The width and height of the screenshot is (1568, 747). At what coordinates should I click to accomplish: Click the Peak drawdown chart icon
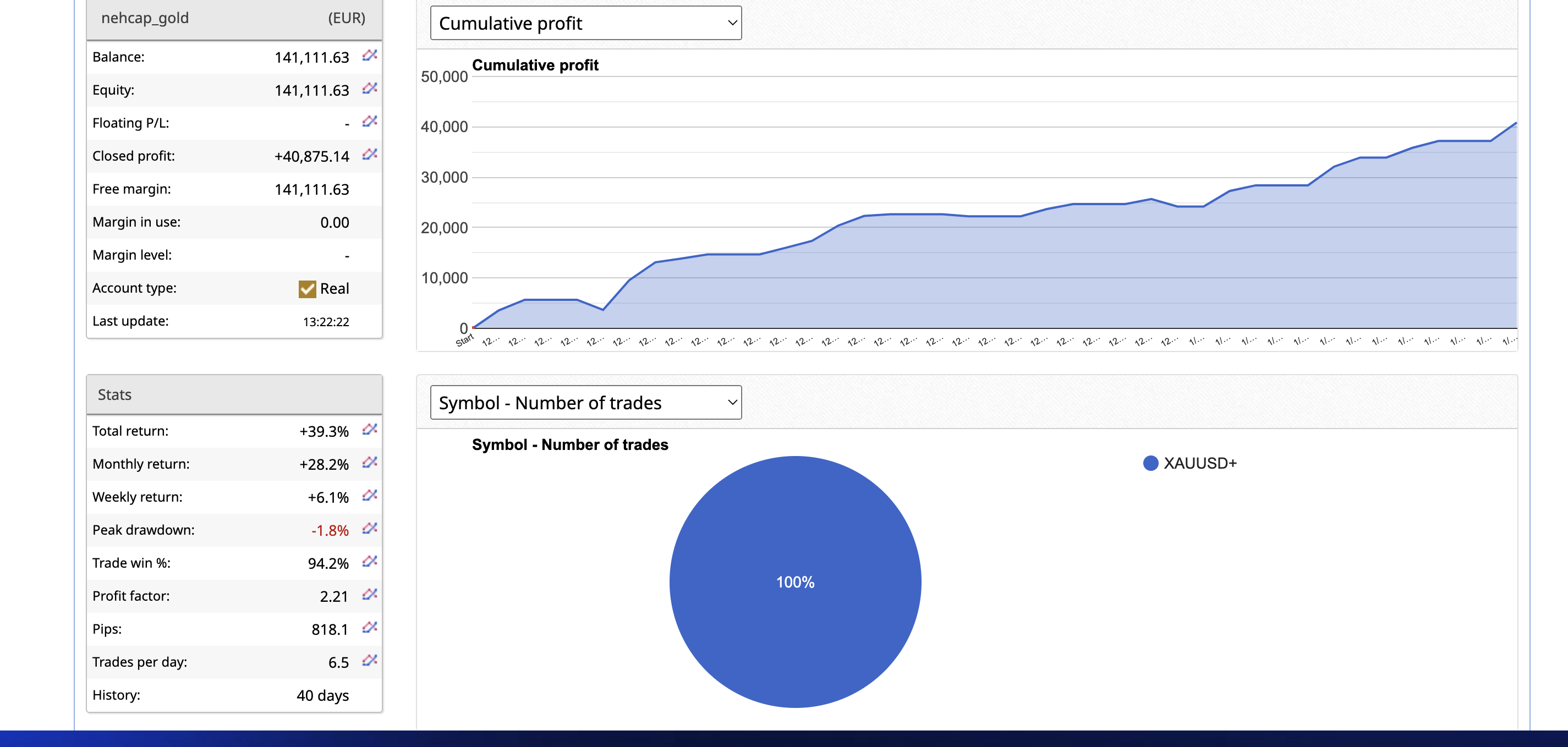[370, 529]
